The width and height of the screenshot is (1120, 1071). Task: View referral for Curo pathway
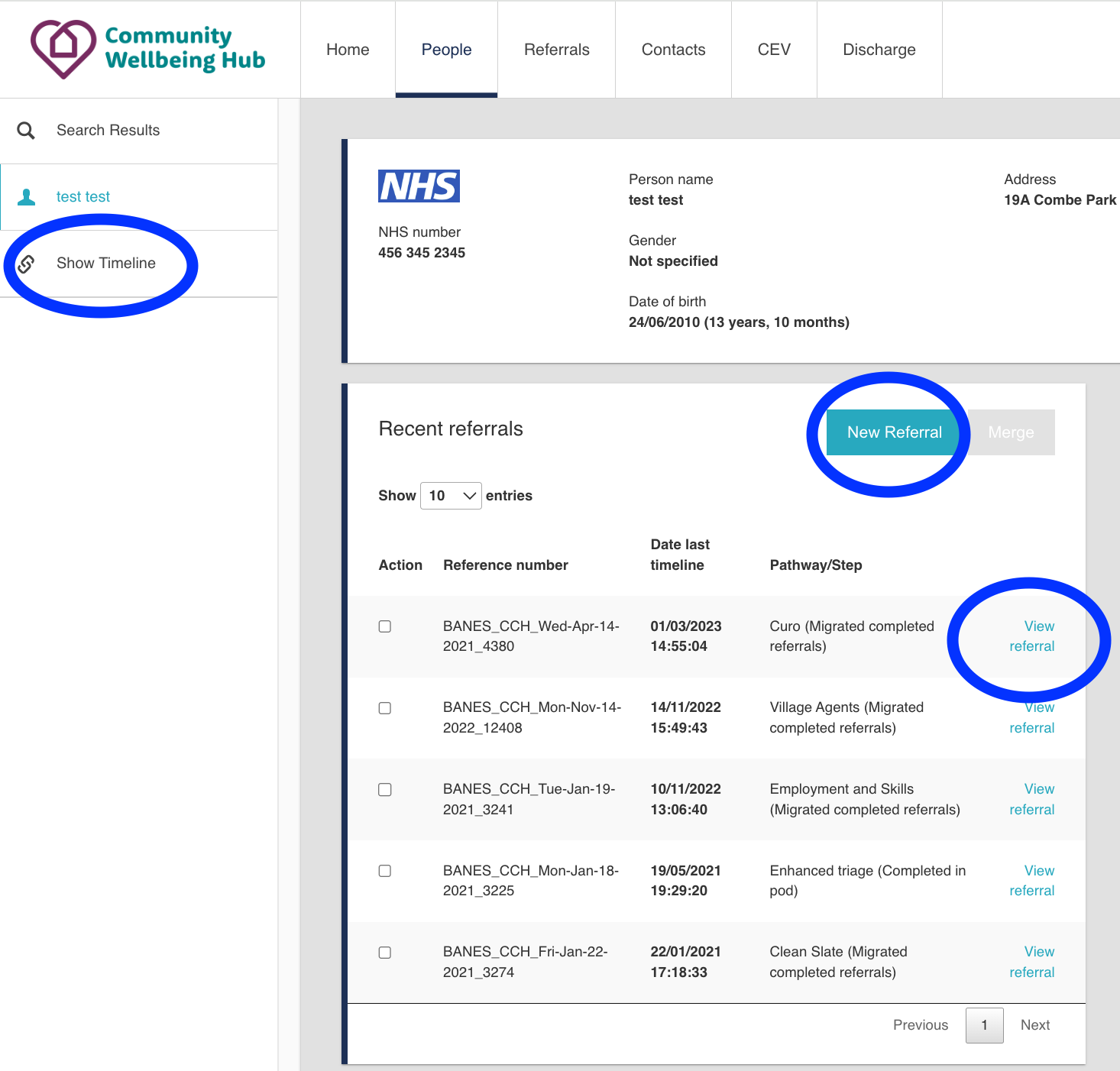point(1032,636)
